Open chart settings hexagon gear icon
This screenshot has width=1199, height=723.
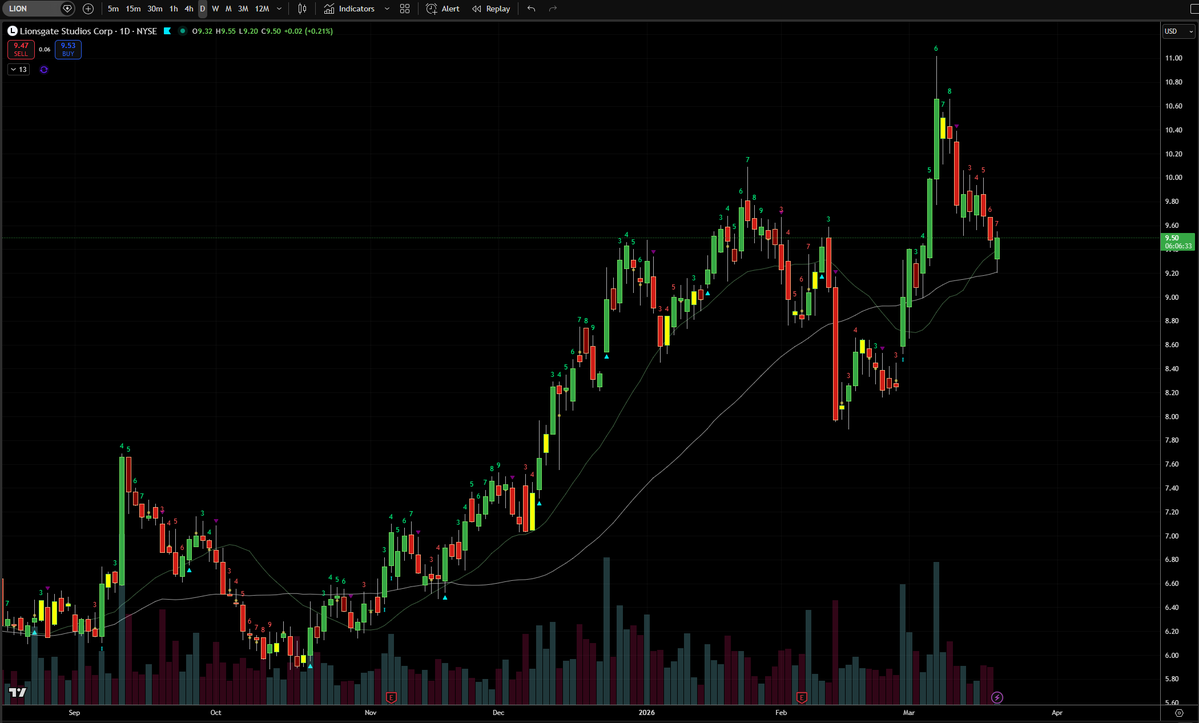[x=1179, y=712]
